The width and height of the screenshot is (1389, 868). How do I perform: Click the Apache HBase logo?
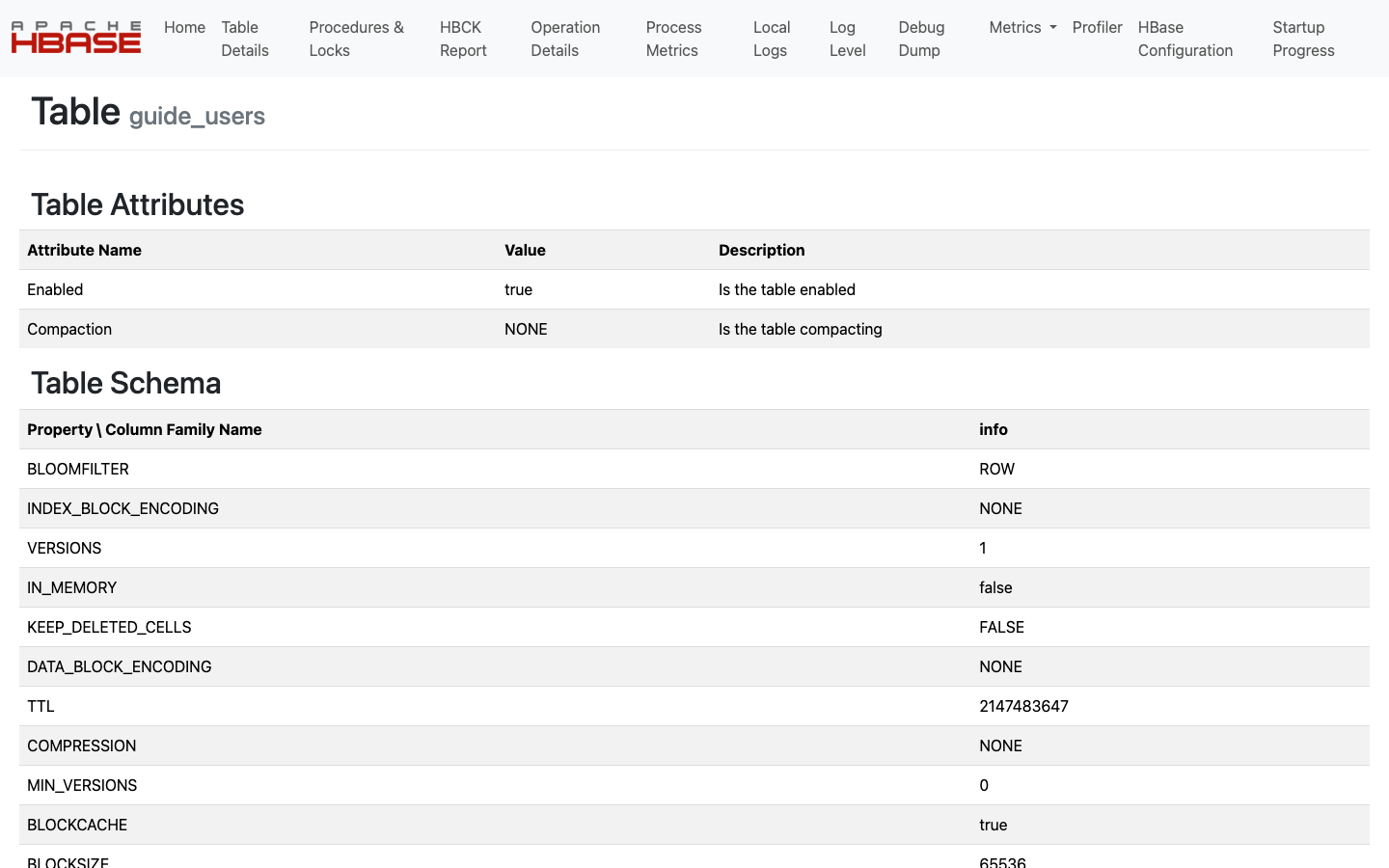coord(76,38)
